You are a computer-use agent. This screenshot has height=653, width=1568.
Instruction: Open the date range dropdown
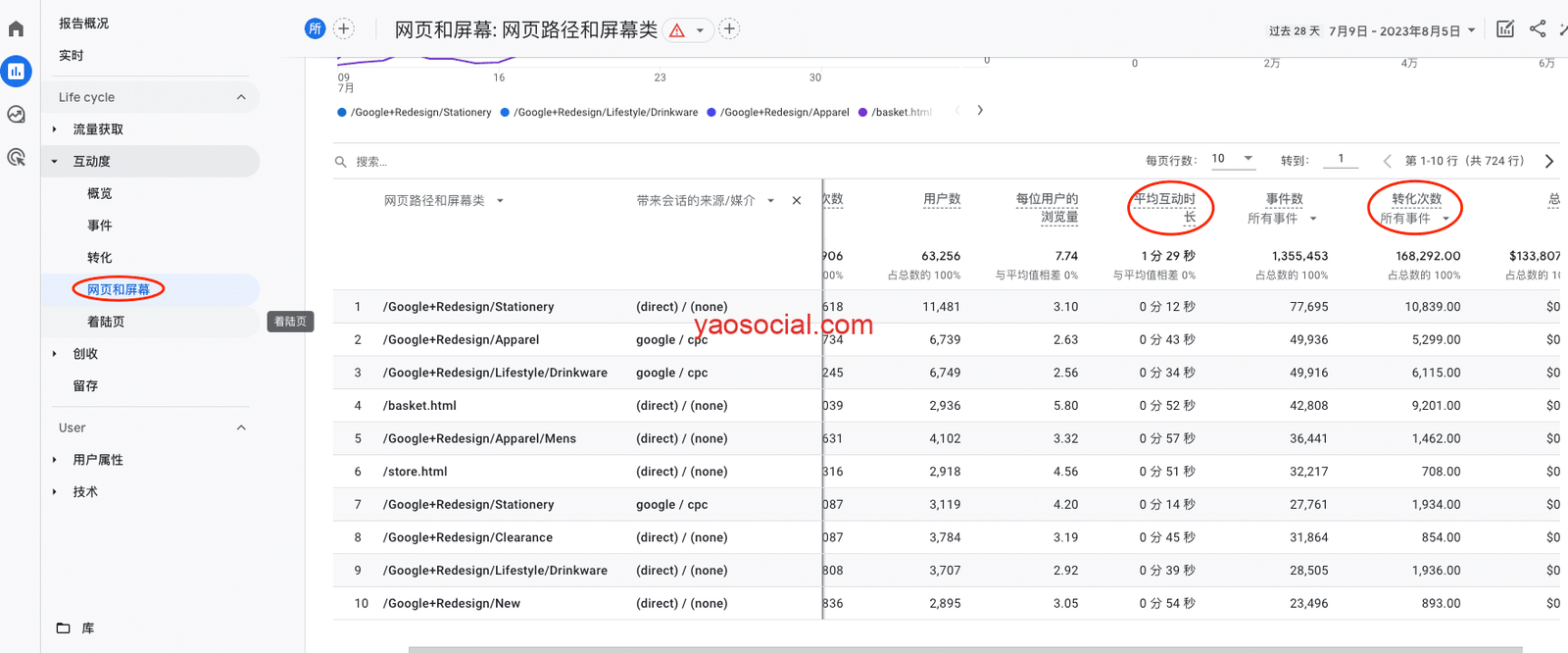tap(1471, 30)
